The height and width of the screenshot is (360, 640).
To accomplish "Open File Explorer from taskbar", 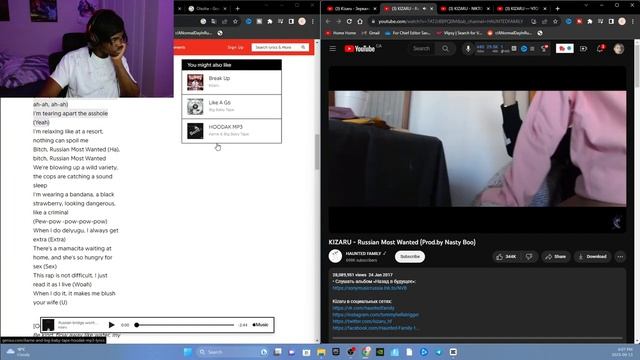I will [321, 352].
